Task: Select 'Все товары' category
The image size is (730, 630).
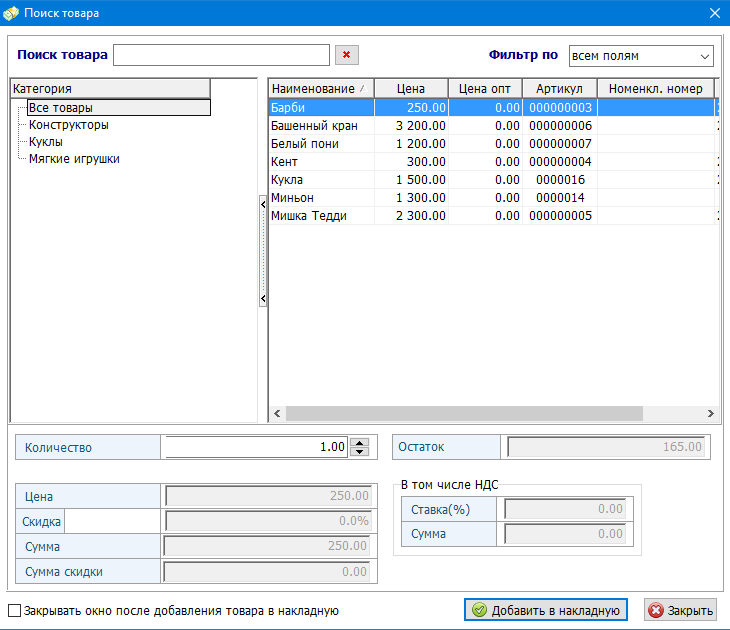Action: tap(119, 108)
